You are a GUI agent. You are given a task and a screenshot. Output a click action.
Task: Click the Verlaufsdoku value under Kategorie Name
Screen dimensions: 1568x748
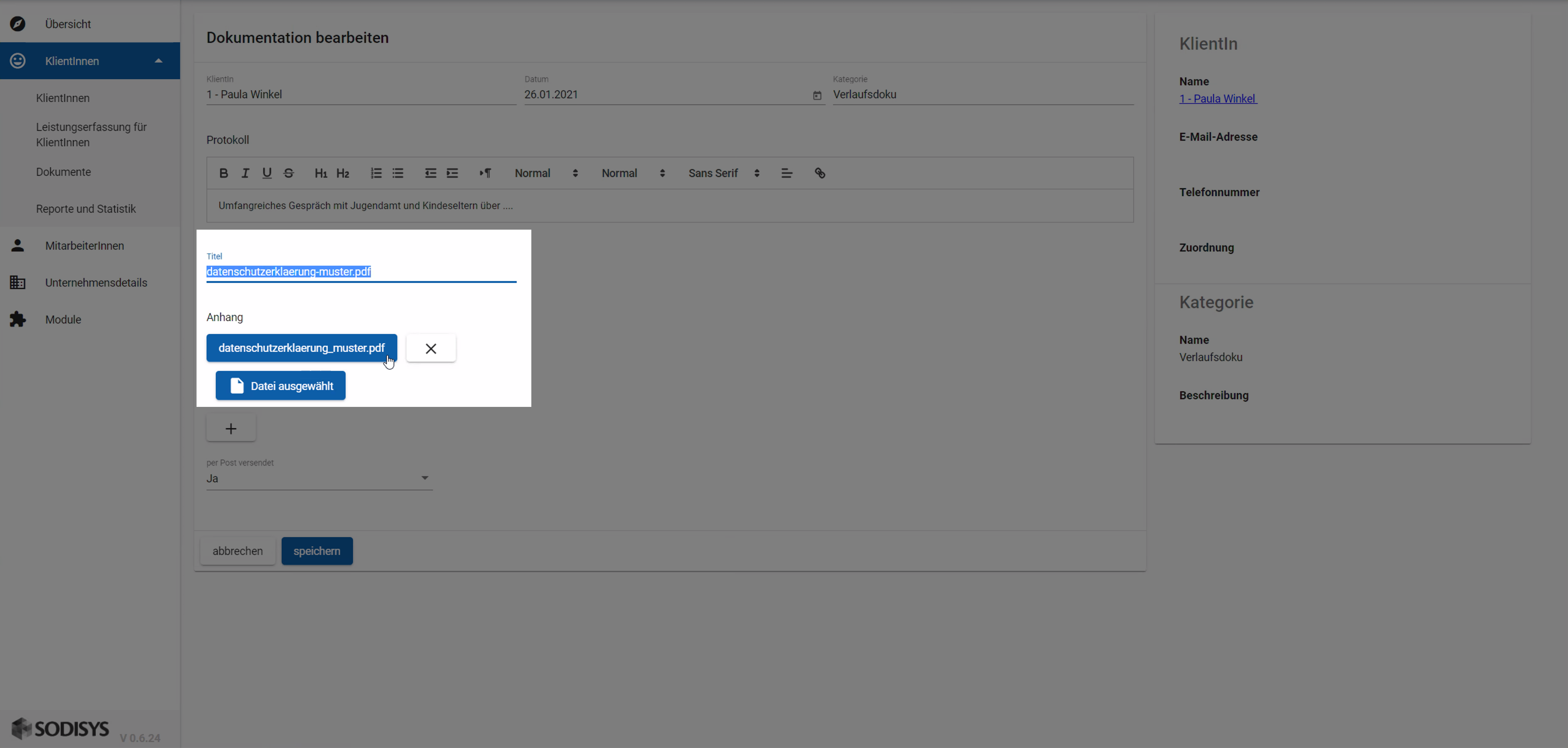1211,357
